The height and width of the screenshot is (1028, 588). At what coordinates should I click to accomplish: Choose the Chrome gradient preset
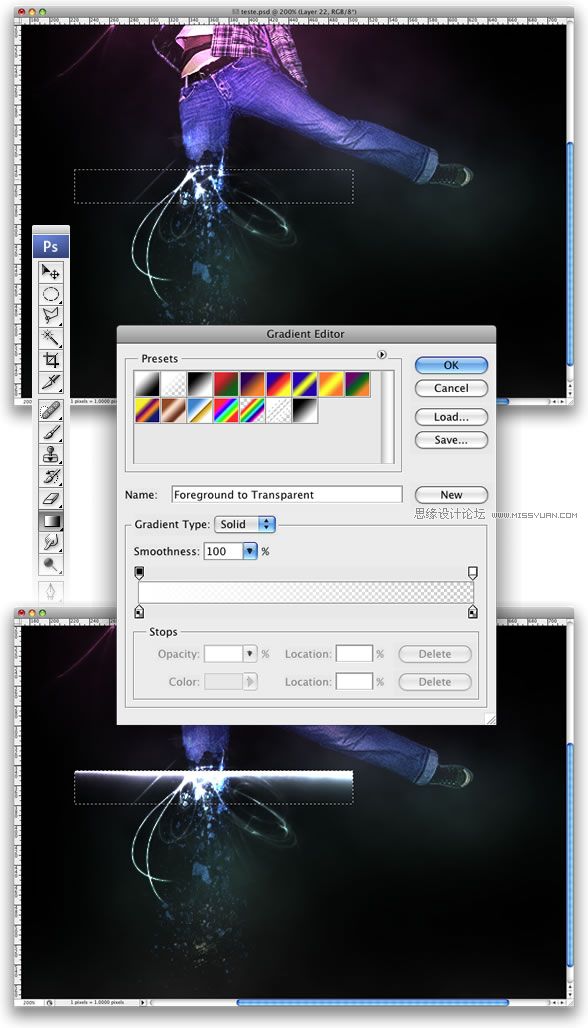click(199, 410)
